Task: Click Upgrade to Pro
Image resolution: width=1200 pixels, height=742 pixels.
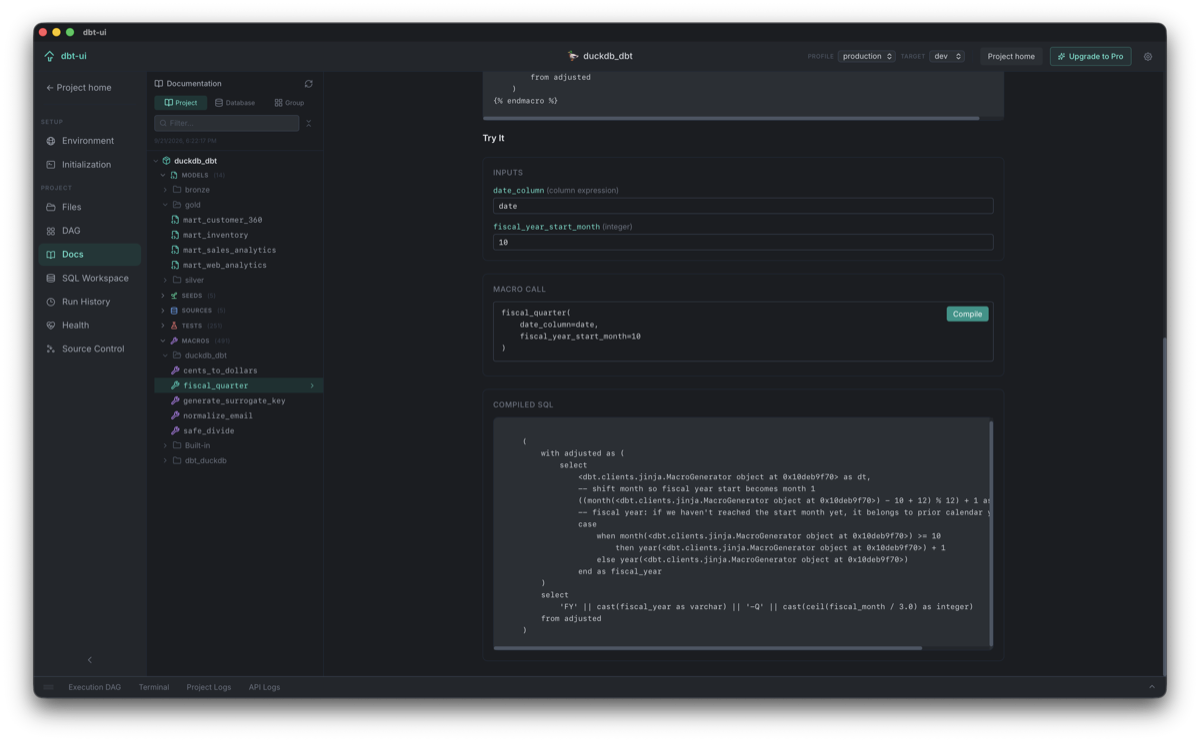Action: [x=1090, y=57]
